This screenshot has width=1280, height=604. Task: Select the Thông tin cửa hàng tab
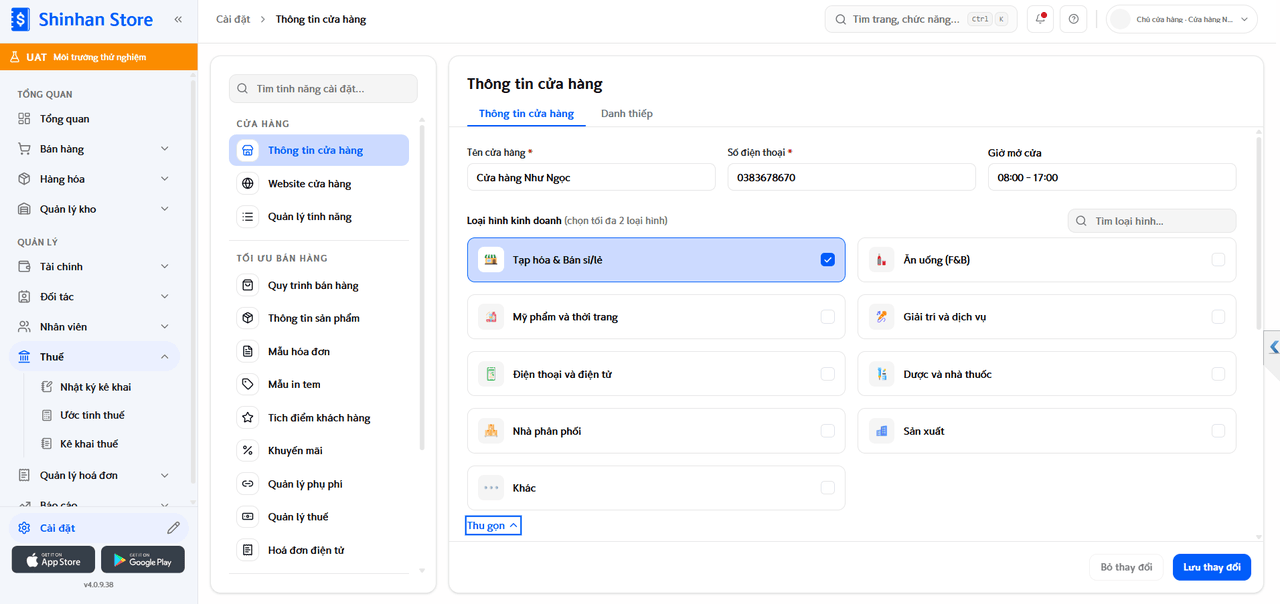click(x=526, y=114)
